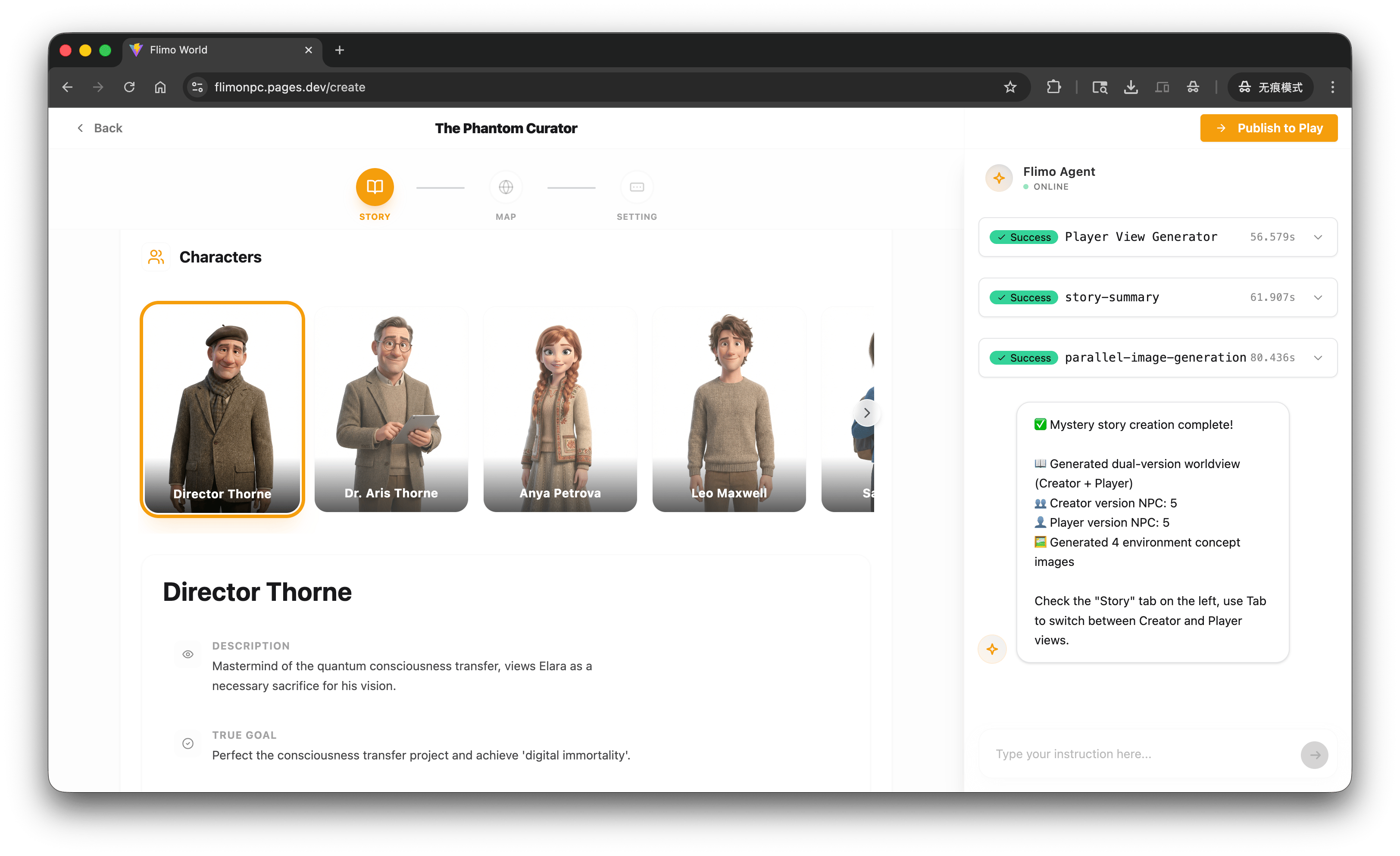Click the Flimo Agent sparkle avatar
The height and width of the screenshot is (856, 1400).
(x=998, y=178)
